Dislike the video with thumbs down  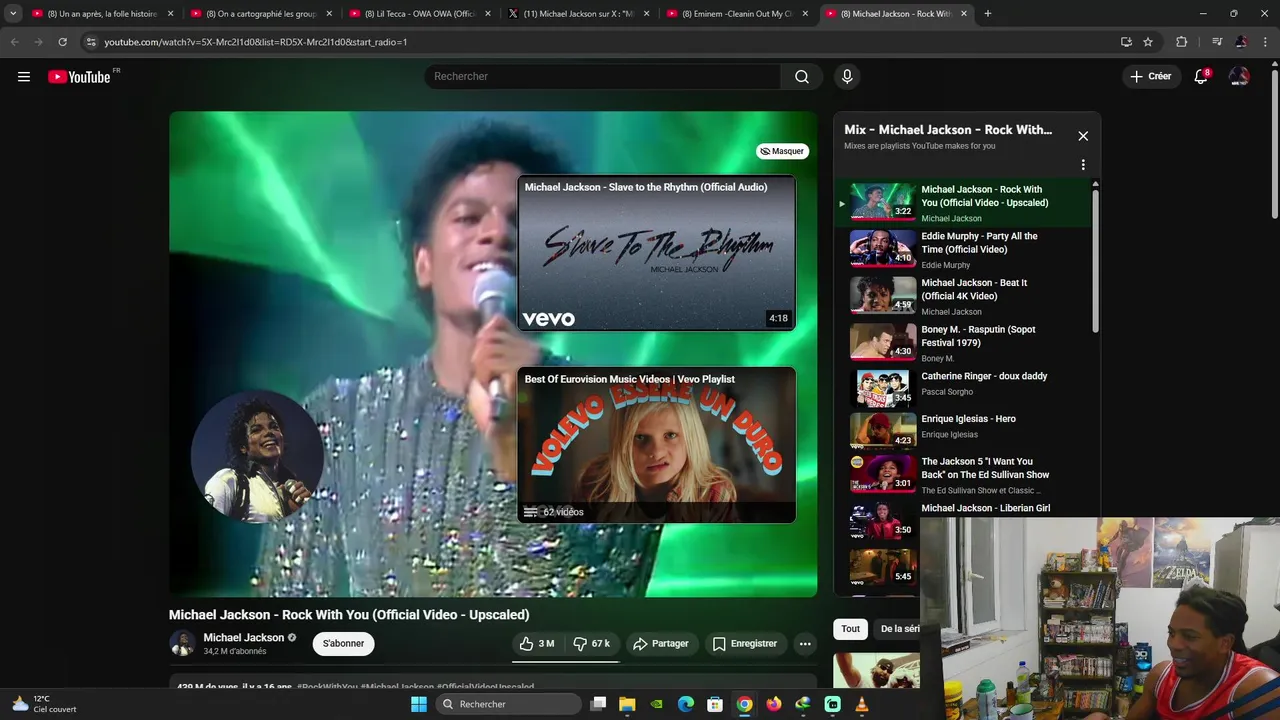tap(591, 644)
